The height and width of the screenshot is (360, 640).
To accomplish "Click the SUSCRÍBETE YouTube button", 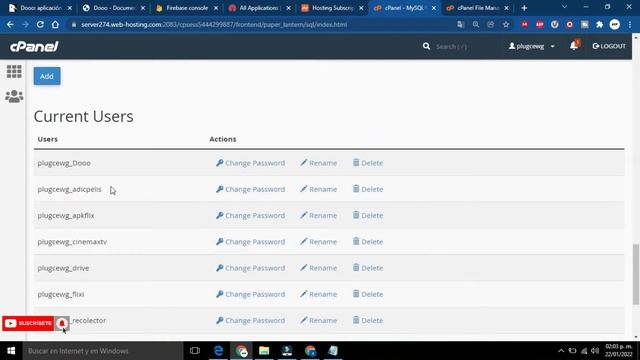I will click(x=28, y=323).
